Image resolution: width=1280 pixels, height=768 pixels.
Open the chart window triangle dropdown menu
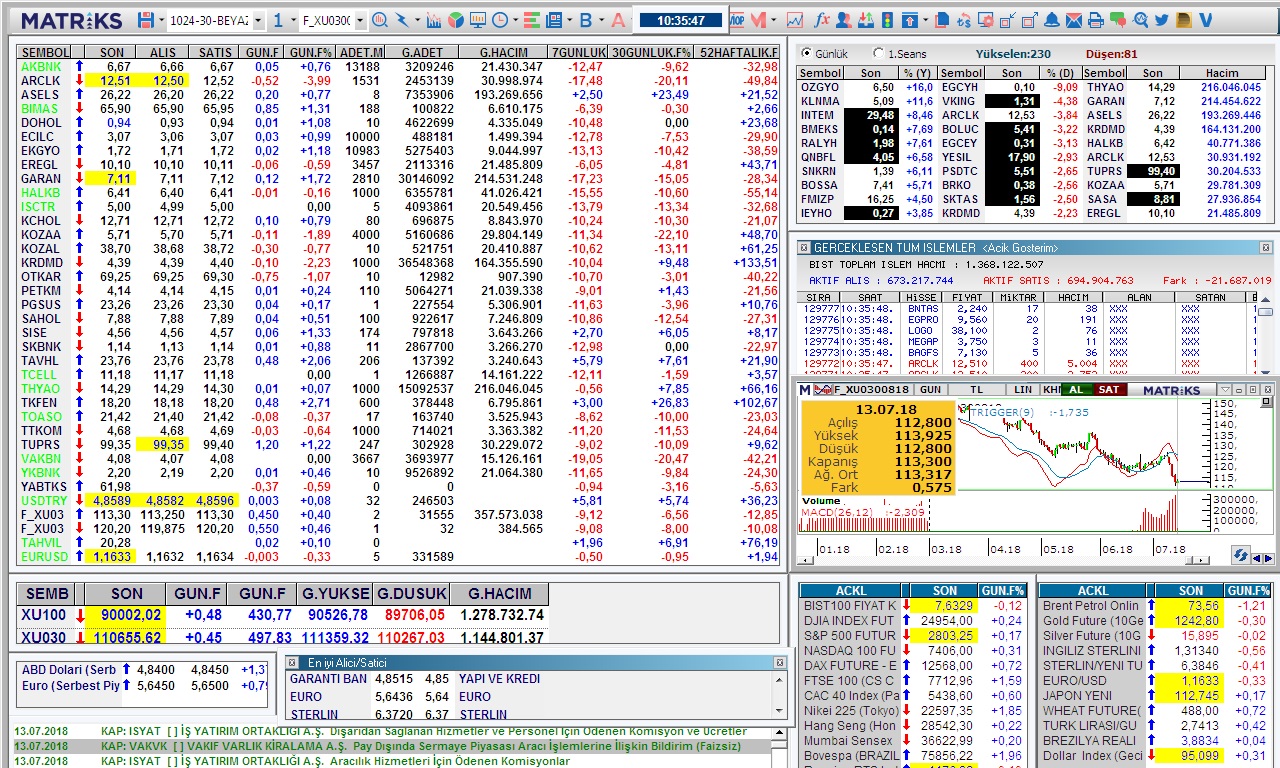coord(1225,389)
